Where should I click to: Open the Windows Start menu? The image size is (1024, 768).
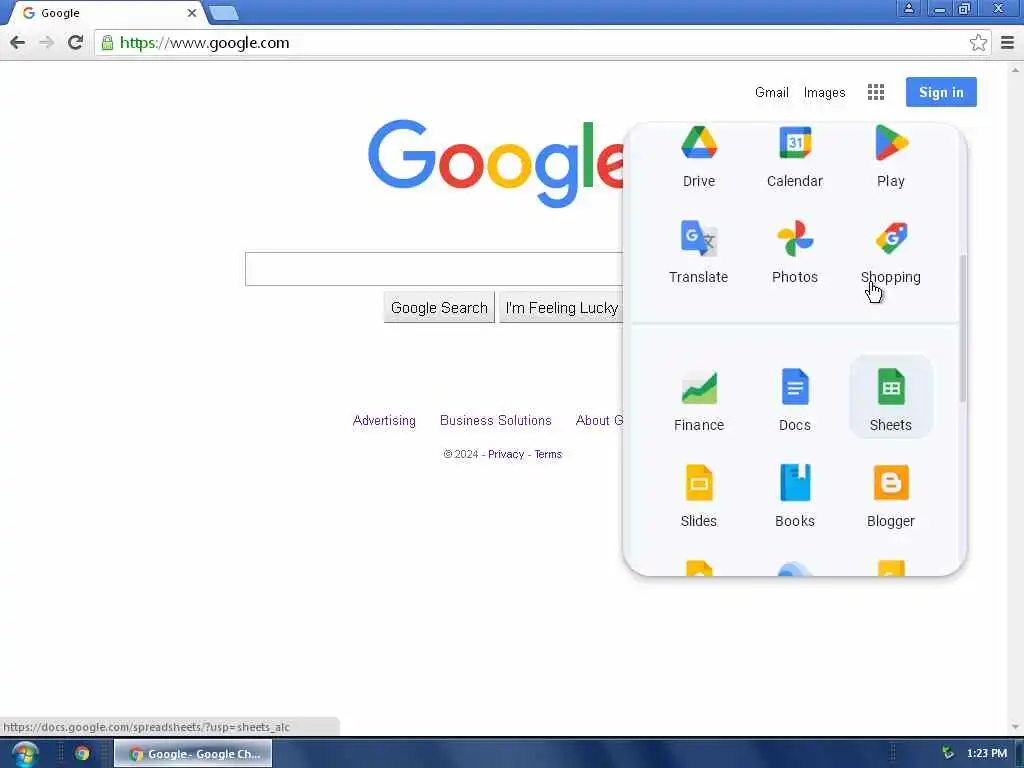(24, 754)
